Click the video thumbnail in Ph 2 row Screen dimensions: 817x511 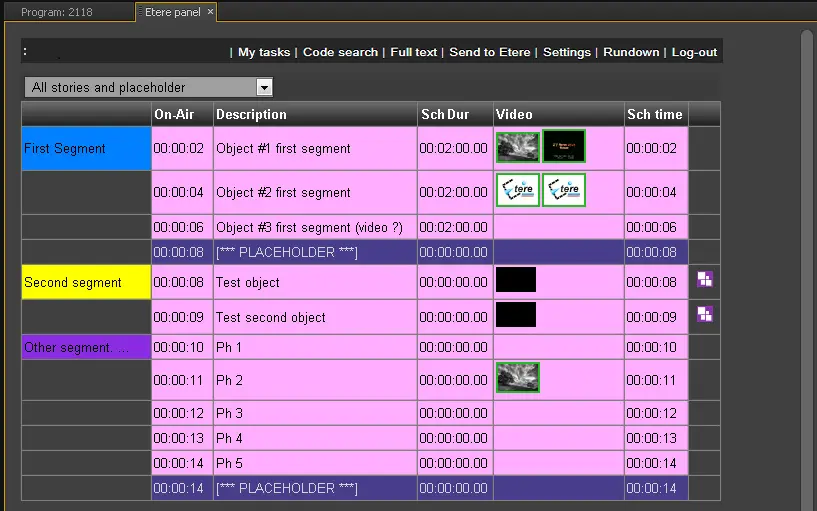518,377
